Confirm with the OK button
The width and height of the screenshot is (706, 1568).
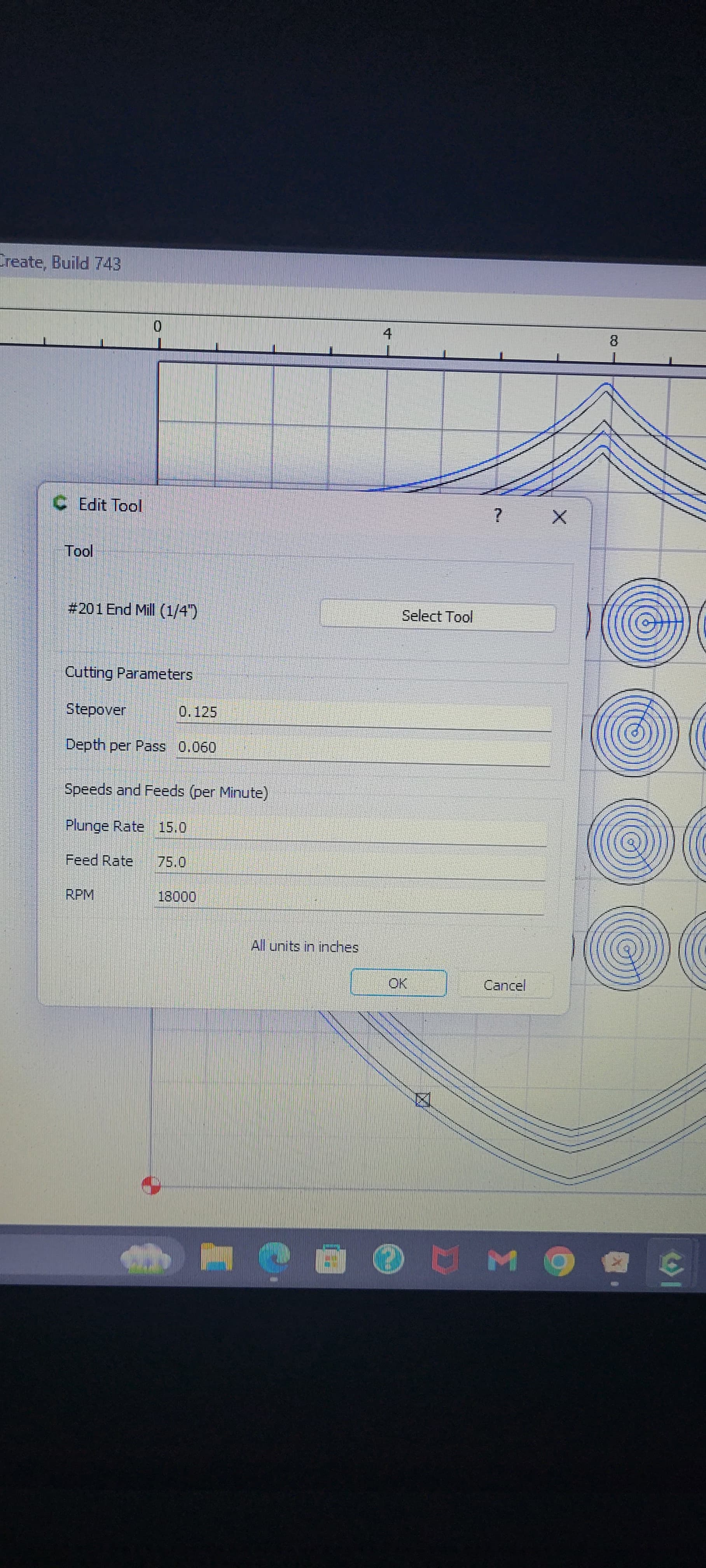(x=398, y=983)
